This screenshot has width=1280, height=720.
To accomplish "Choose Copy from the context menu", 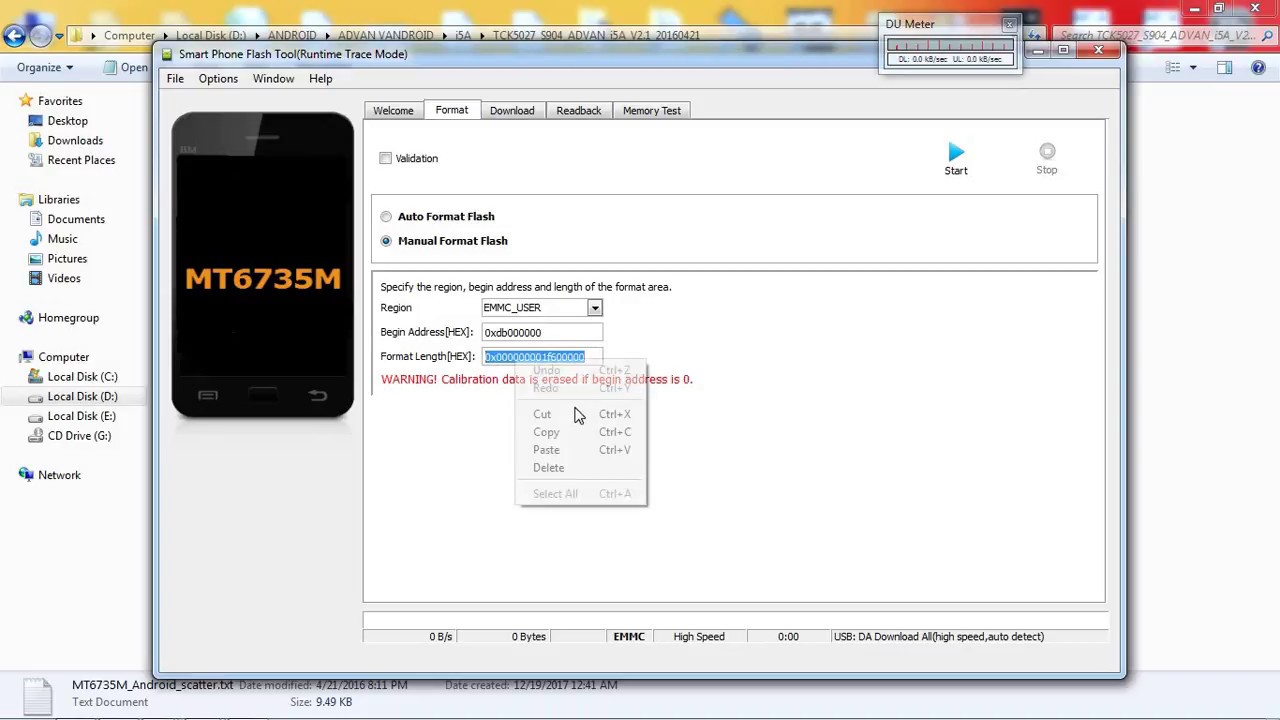I will (581, 432).
